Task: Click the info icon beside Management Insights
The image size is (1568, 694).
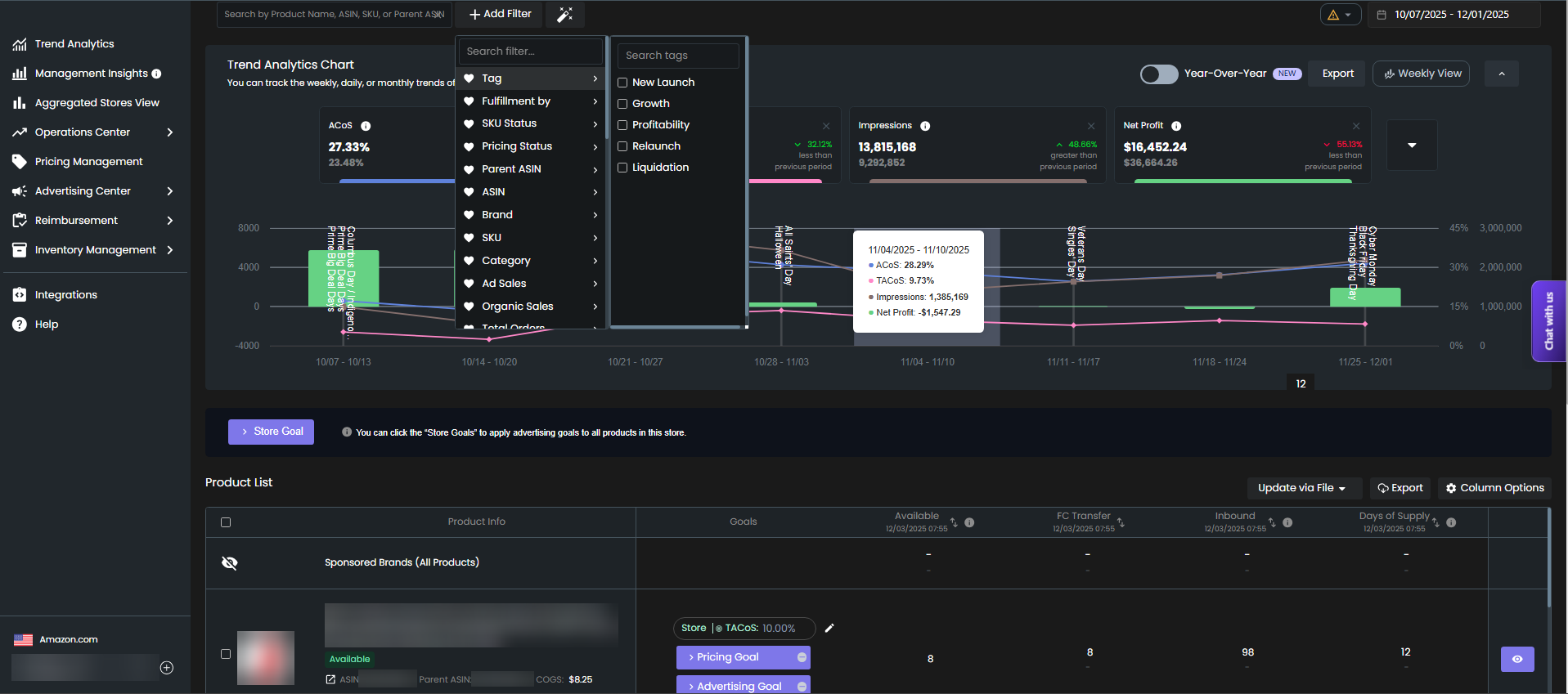Action: coord(156,74)
